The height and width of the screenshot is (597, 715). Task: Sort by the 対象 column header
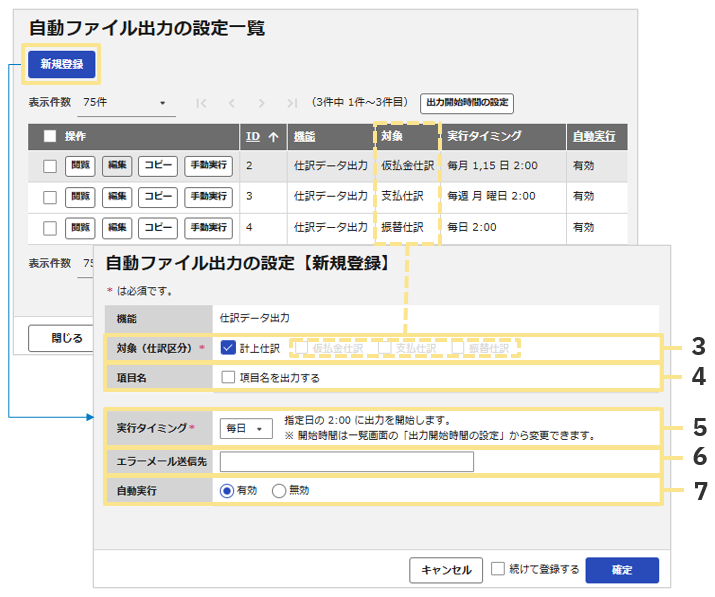392,136
